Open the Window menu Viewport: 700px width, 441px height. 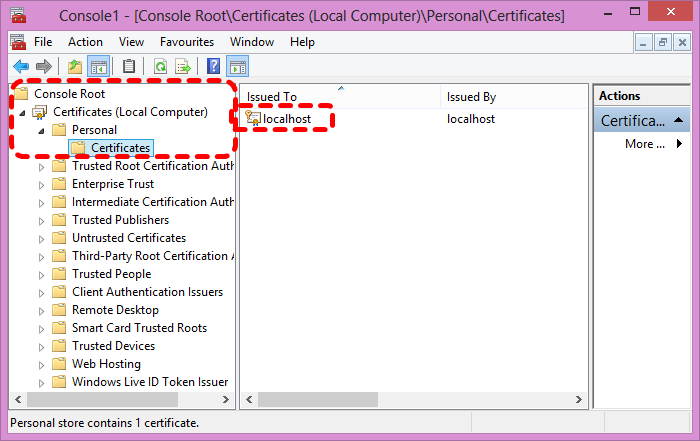tap(252, 42)
